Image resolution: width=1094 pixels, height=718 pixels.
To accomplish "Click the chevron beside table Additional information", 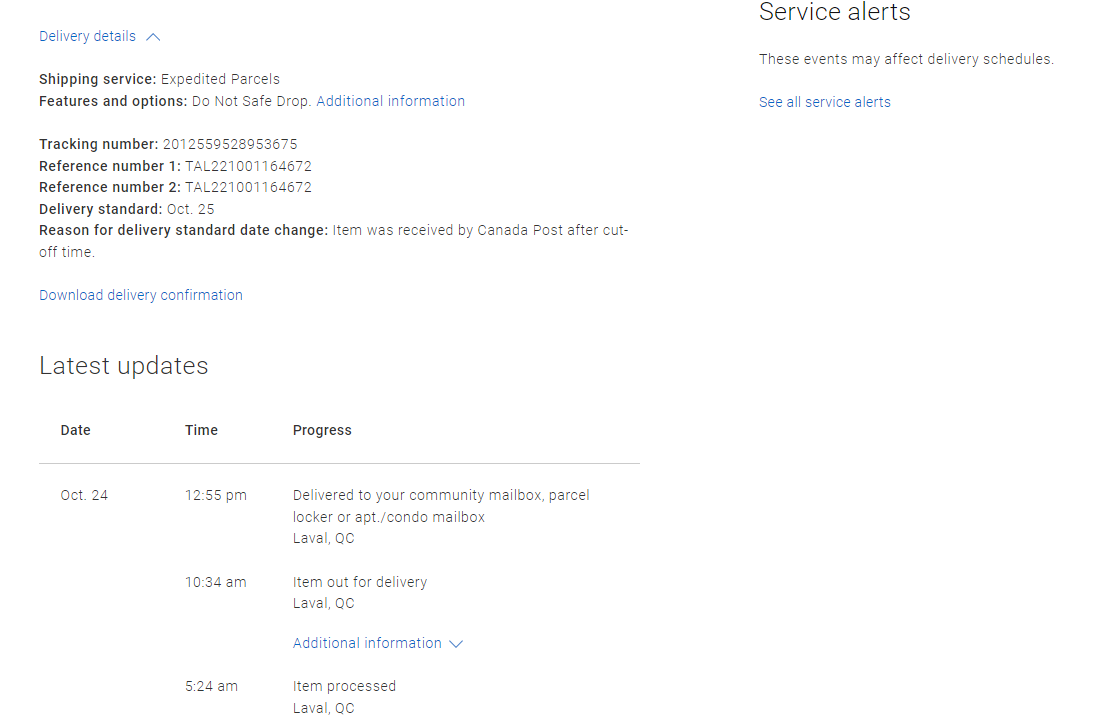I will click(456, 644).
